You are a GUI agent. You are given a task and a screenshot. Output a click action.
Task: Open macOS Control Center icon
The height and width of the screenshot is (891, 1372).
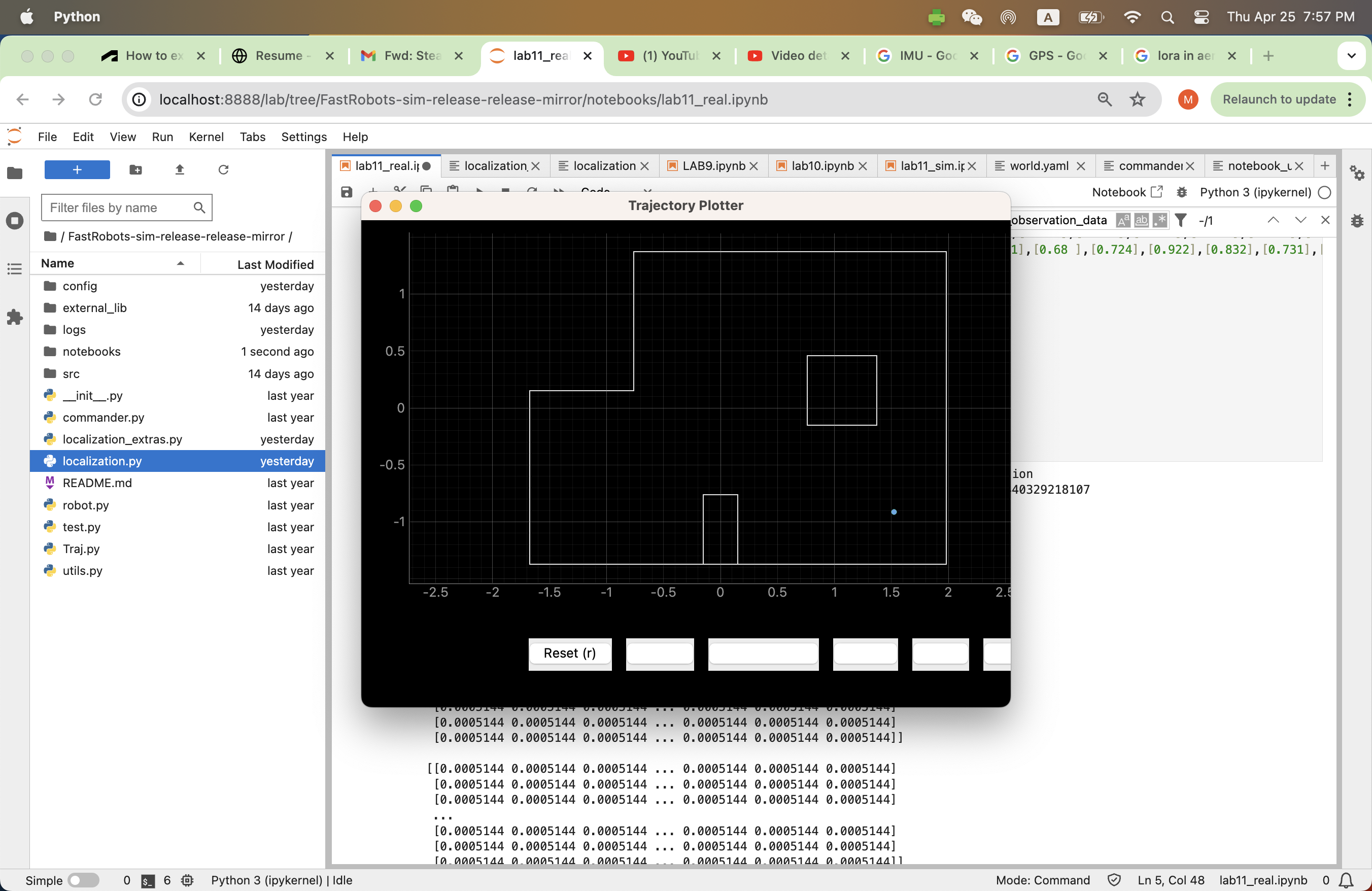click(1201, 17)
